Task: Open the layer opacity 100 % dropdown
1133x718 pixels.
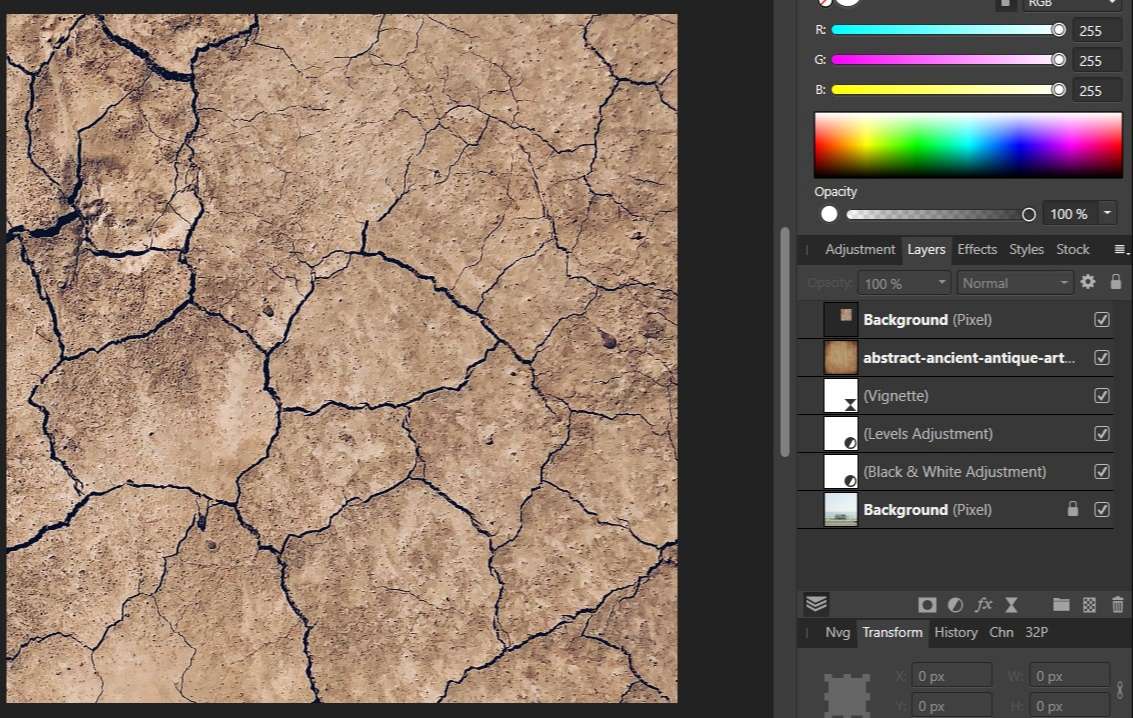Action: tap(905, 283)
